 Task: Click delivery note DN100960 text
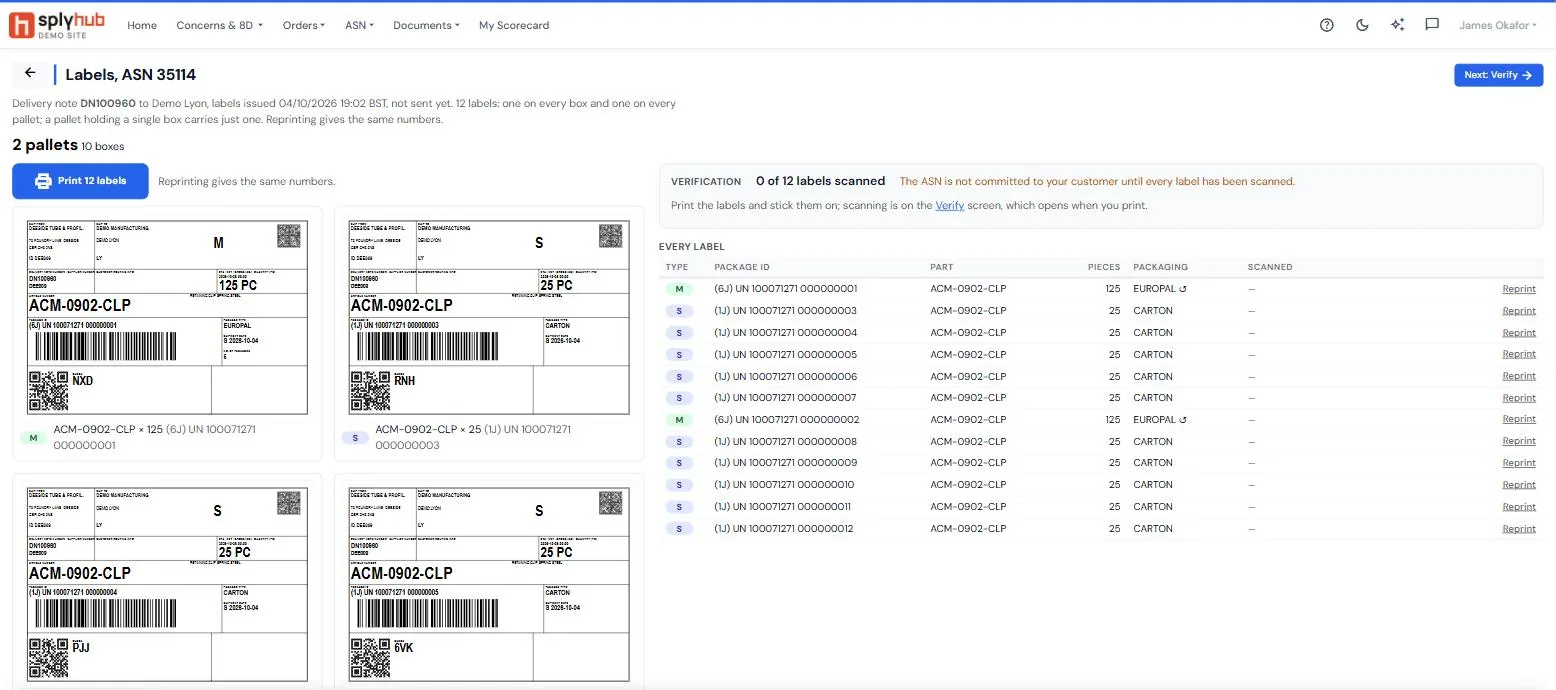(108, 103)
